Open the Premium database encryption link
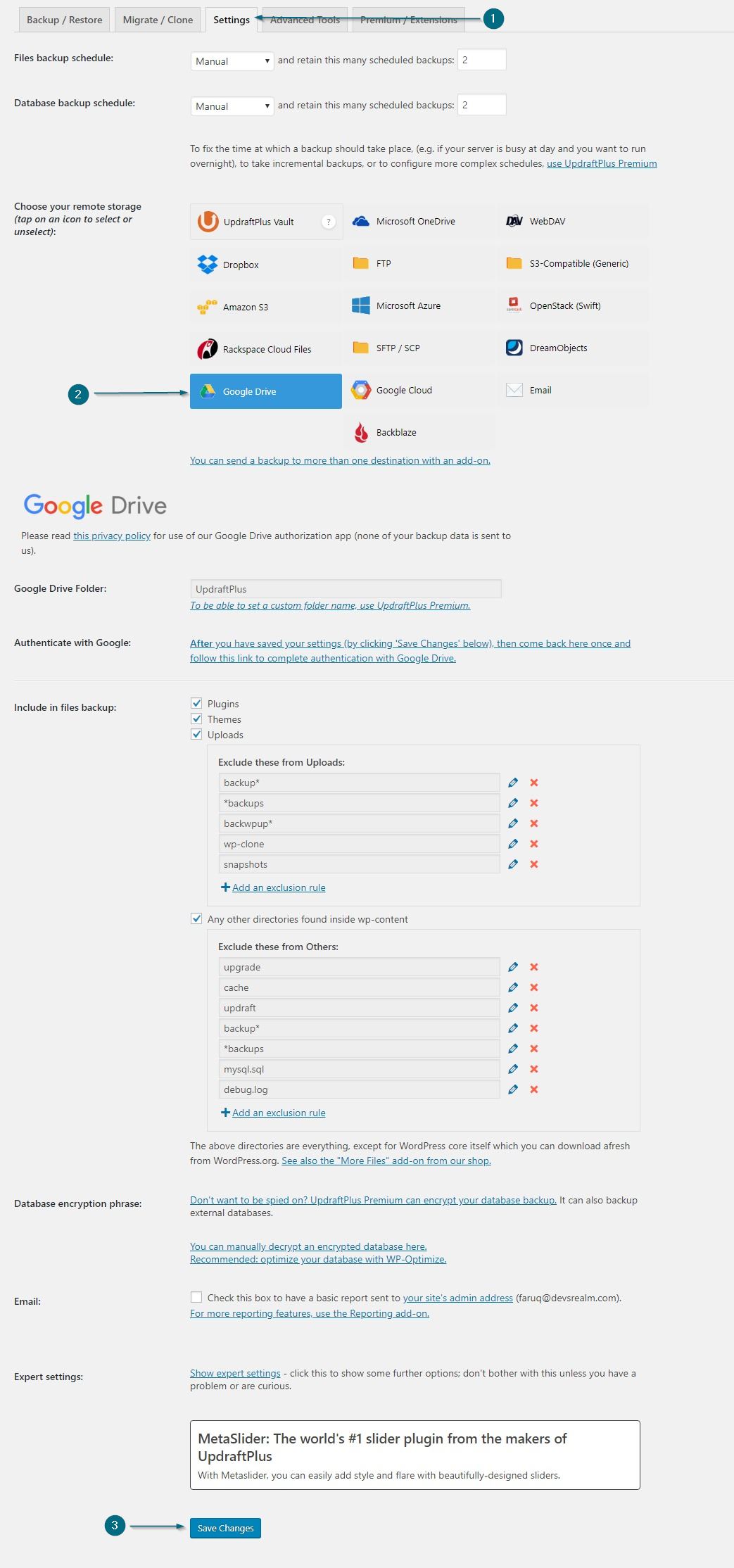Viewport: 734px width, 1568px height. click(373, 1200)
